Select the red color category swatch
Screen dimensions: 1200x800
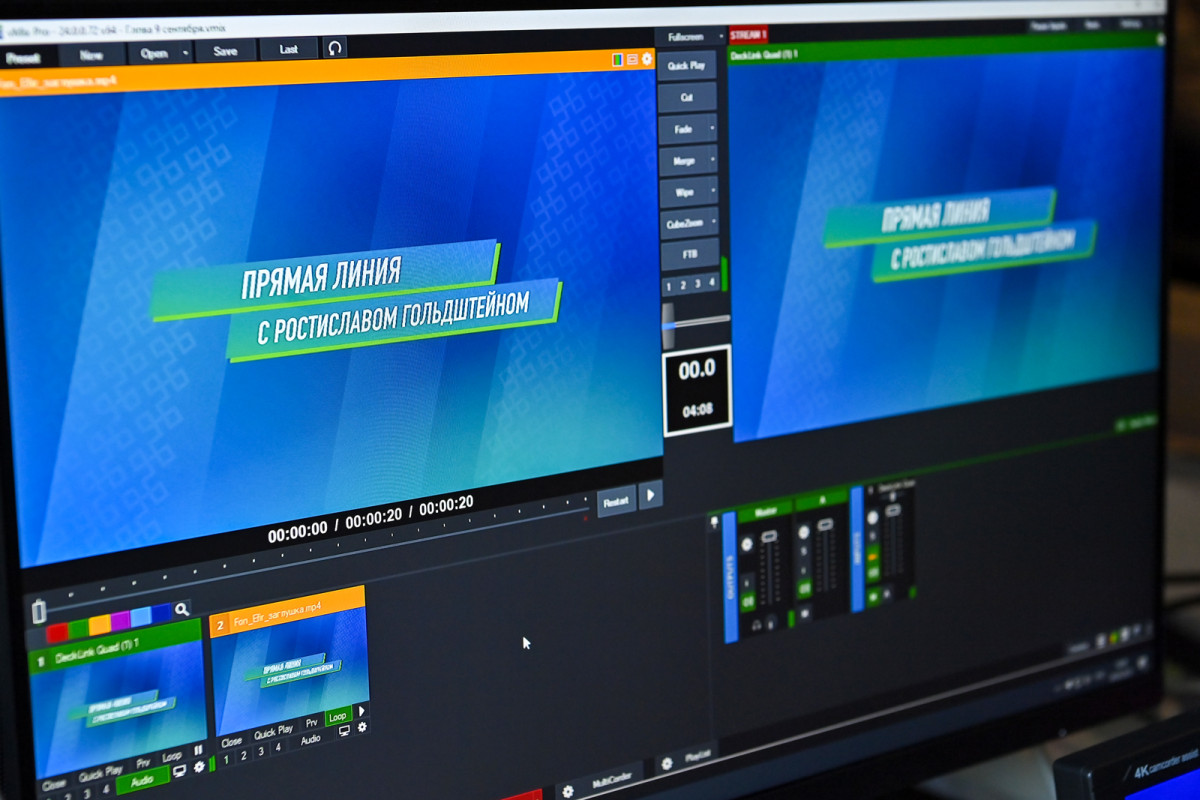pyautogui.click(x=57, y=631)
